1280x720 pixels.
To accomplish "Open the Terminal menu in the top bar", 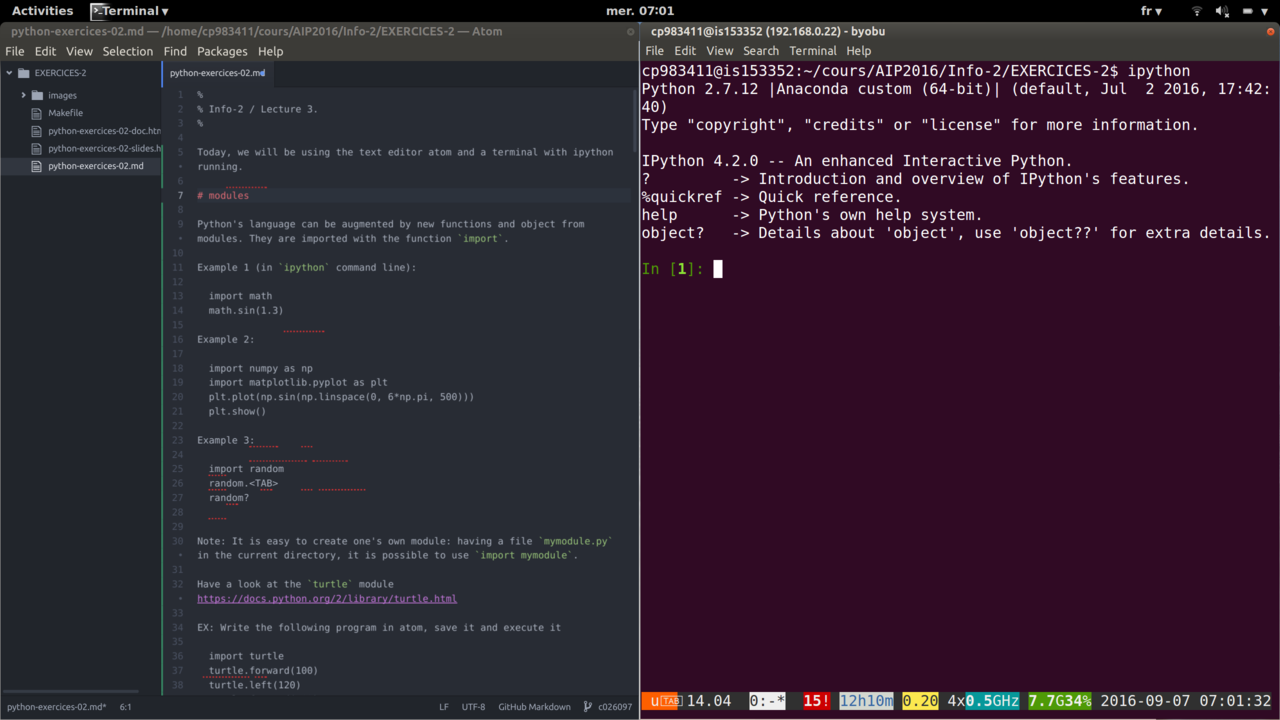I will (x=813, y=50).
